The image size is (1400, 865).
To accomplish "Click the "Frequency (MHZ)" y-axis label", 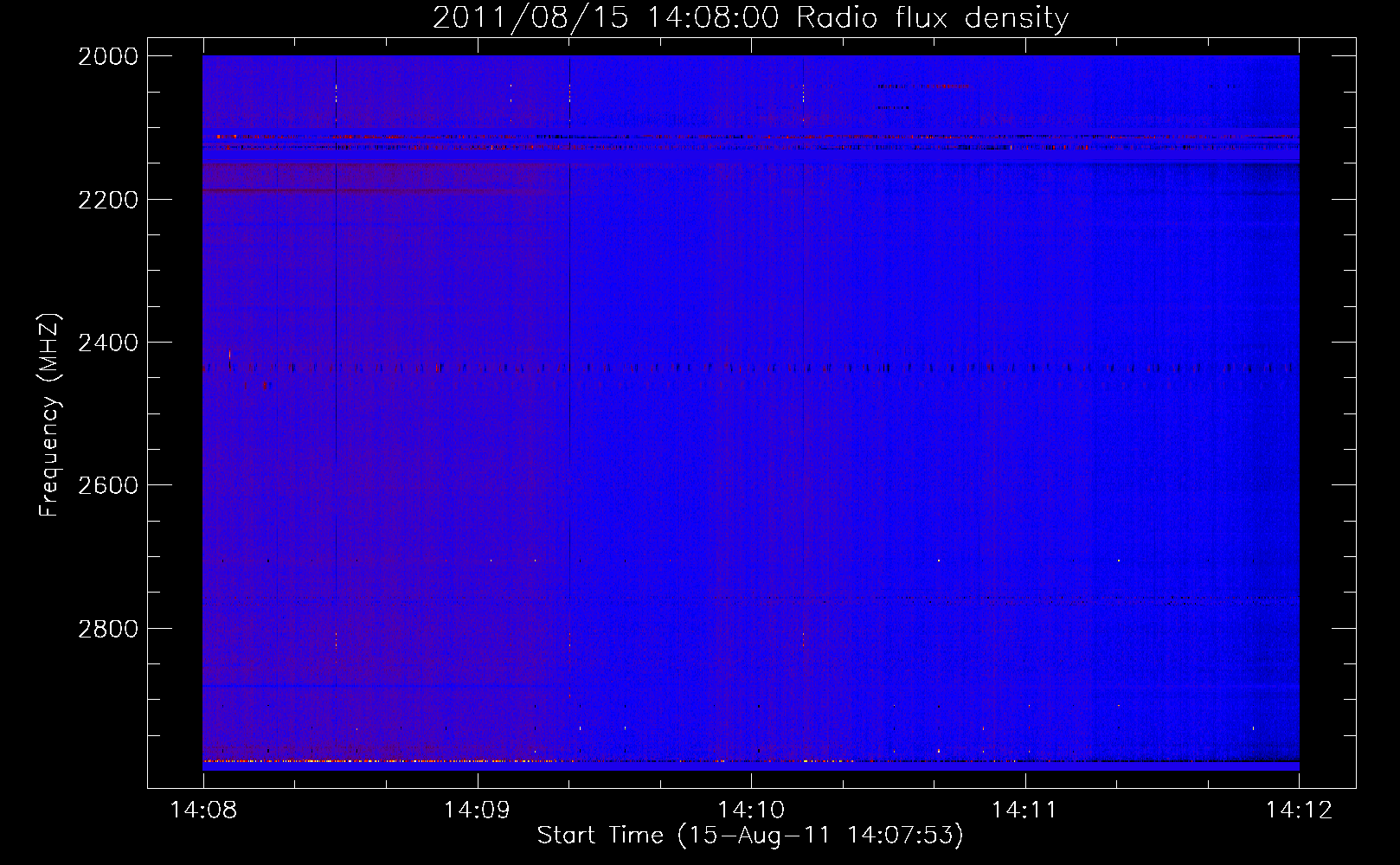I will pos(50,415).
